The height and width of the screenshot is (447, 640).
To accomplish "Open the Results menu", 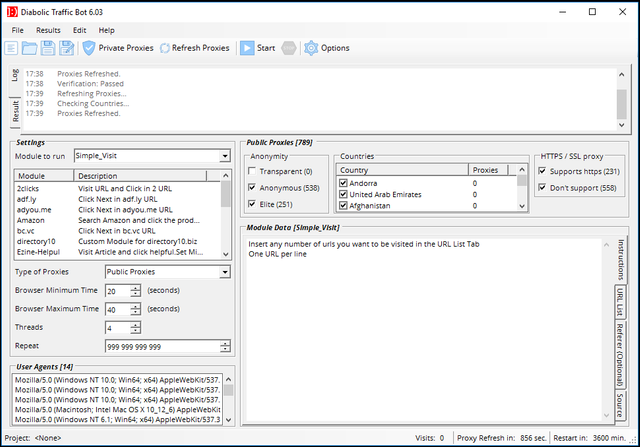I will pyautogui.click(x=48, y=30).
